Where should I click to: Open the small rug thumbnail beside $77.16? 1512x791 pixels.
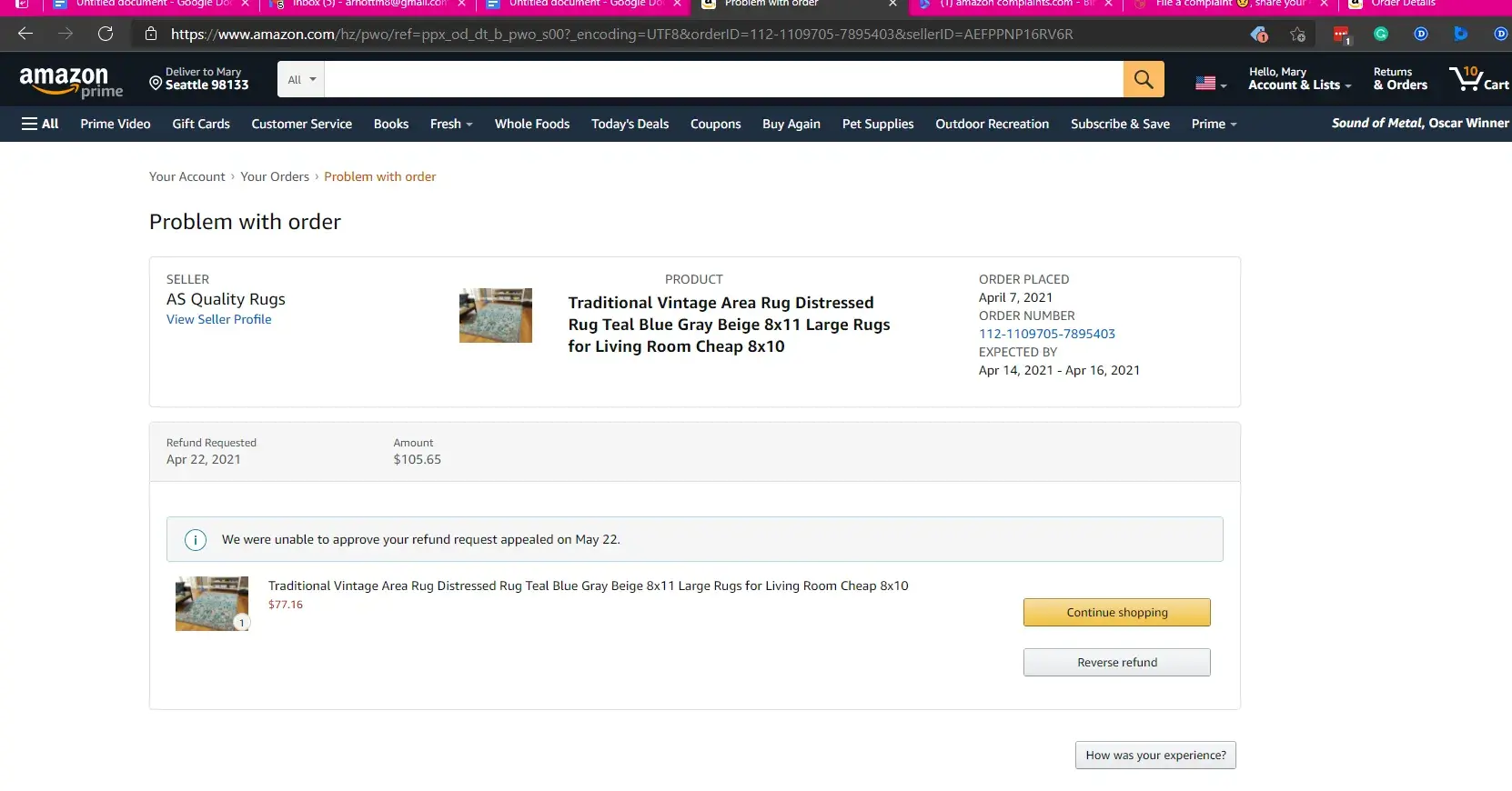click(212, 604)
